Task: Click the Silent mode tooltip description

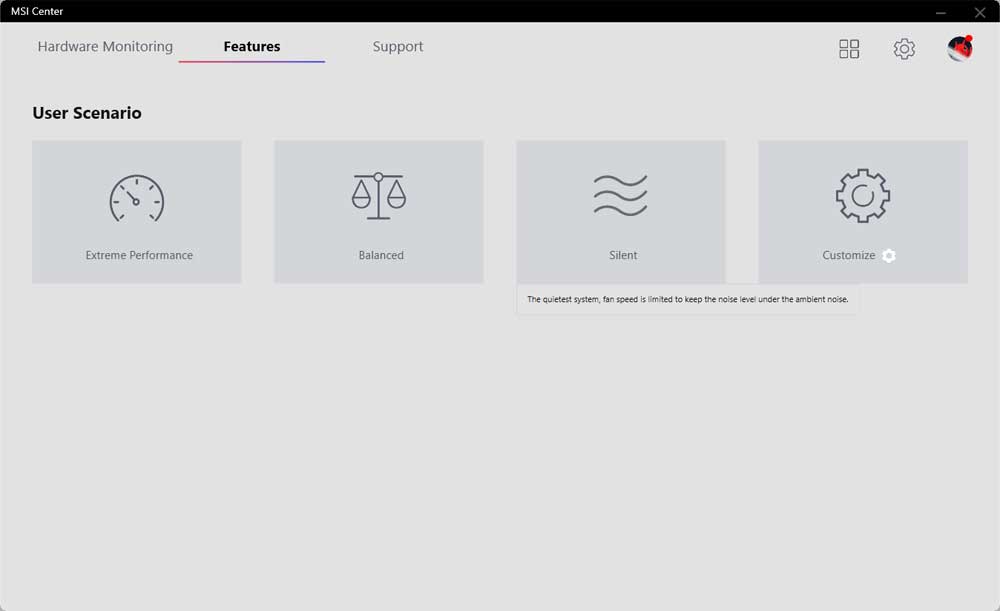Action: pyautogui.click(x=688, y=299)
